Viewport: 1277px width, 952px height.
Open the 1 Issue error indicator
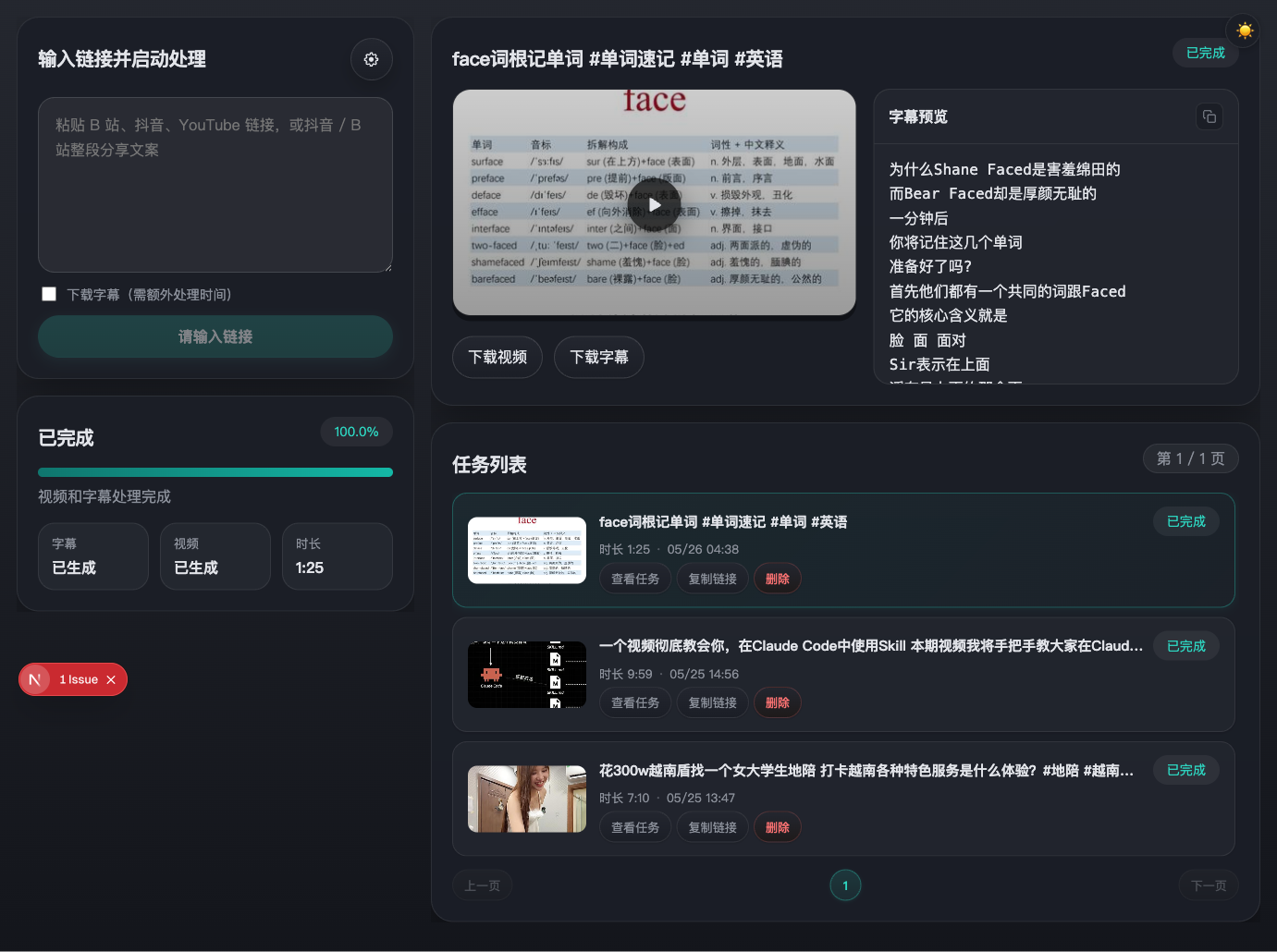(x=79, y=679)
